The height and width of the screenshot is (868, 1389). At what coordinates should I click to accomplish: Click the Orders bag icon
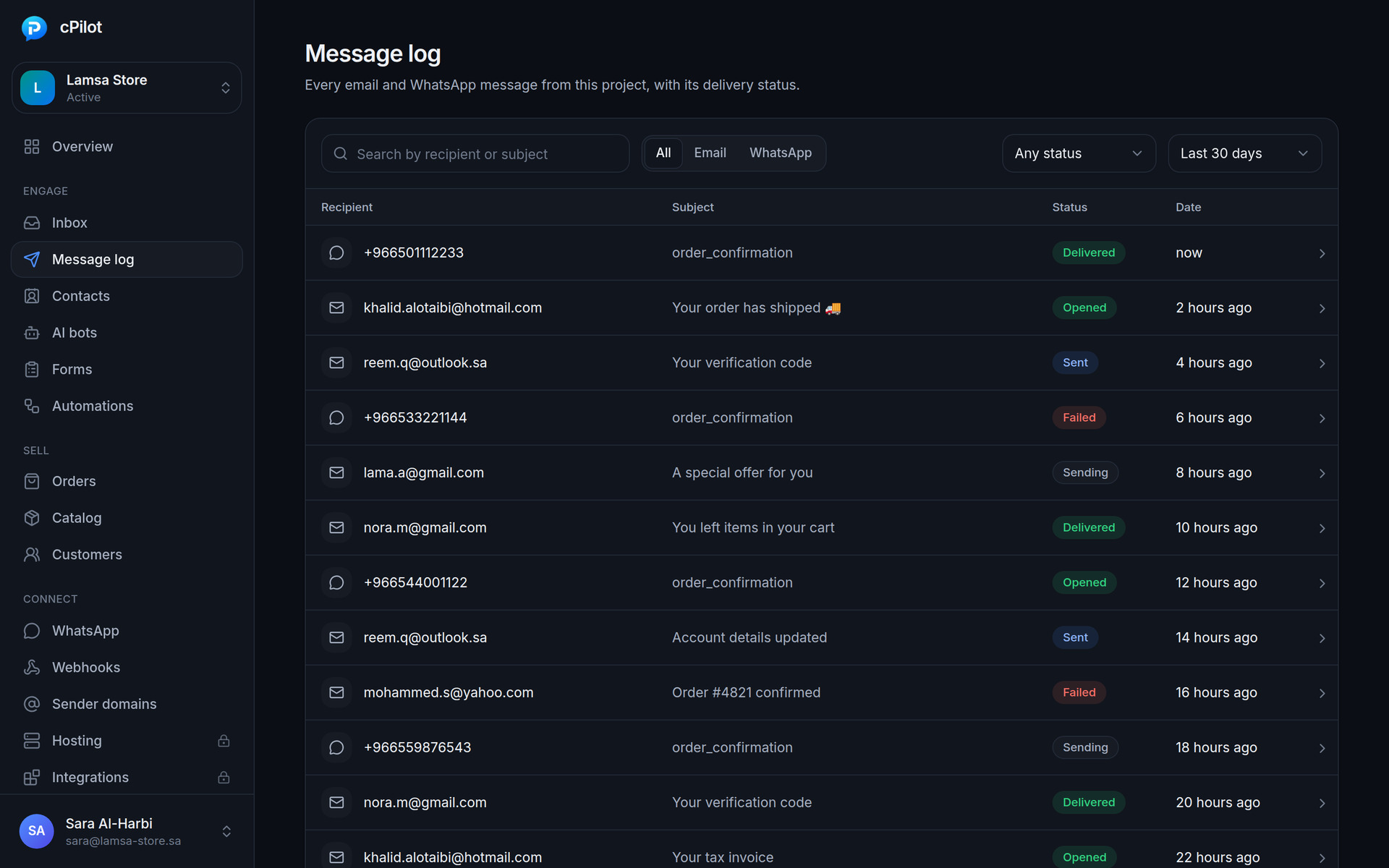[32, 481]
